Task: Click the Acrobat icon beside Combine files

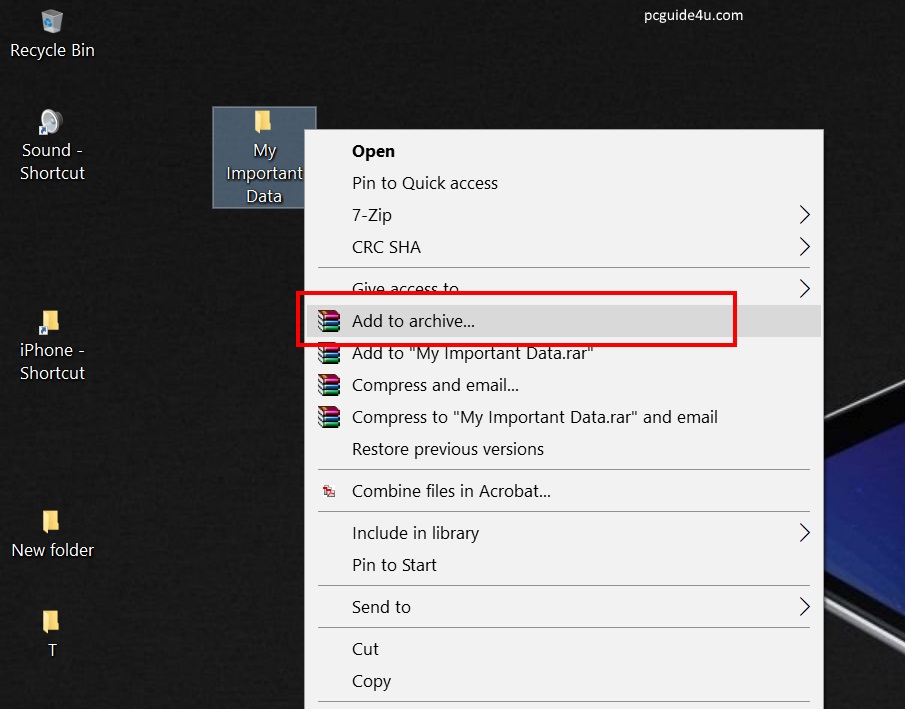Action: tap(329, 491)
